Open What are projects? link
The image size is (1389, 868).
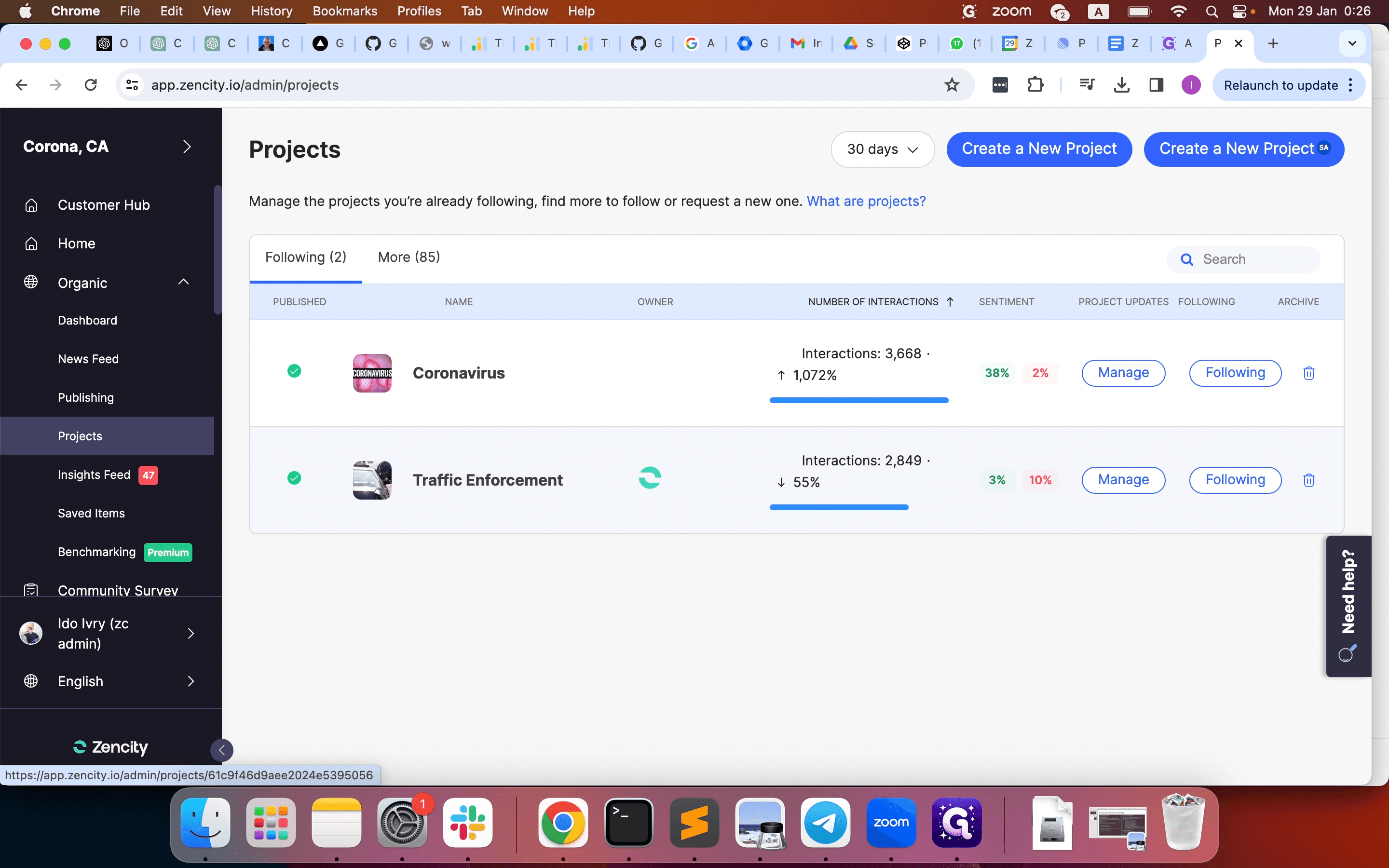866,202
